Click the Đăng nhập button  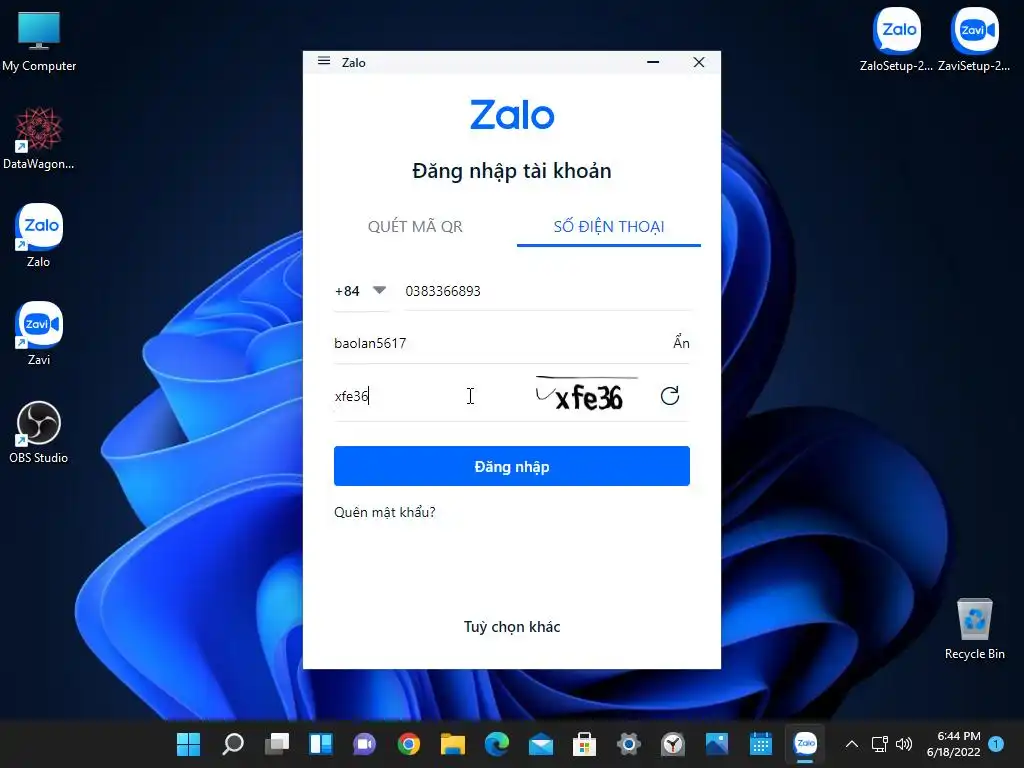tap(511, 466)
